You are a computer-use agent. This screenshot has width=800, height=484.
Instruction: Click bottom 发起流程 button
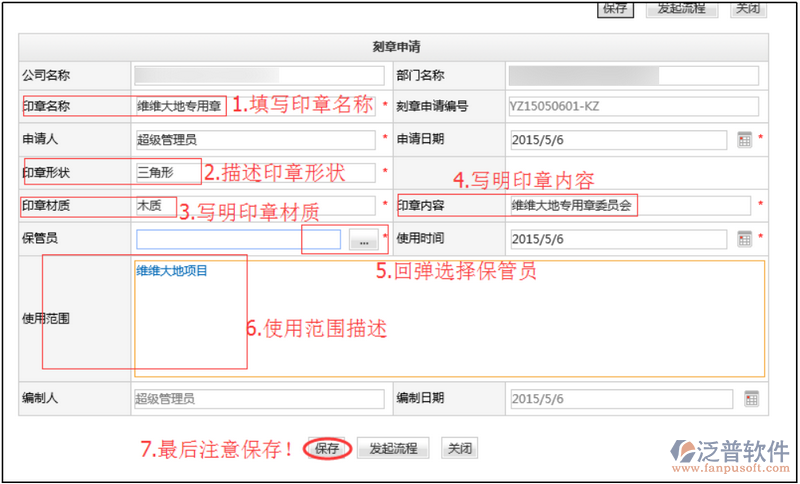click(x=393, y=448)
